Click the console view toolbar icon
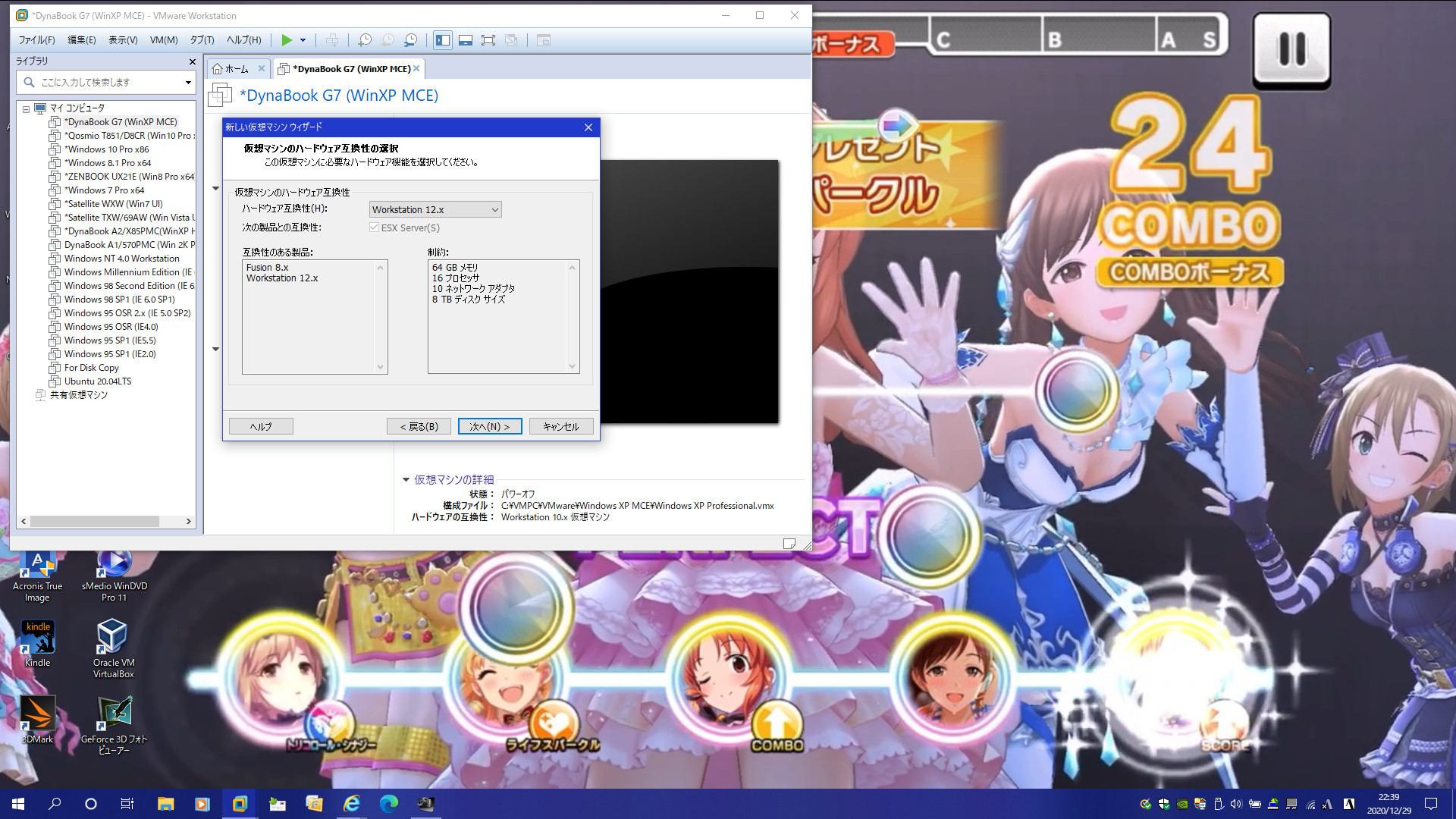 (x=544, y=40)
